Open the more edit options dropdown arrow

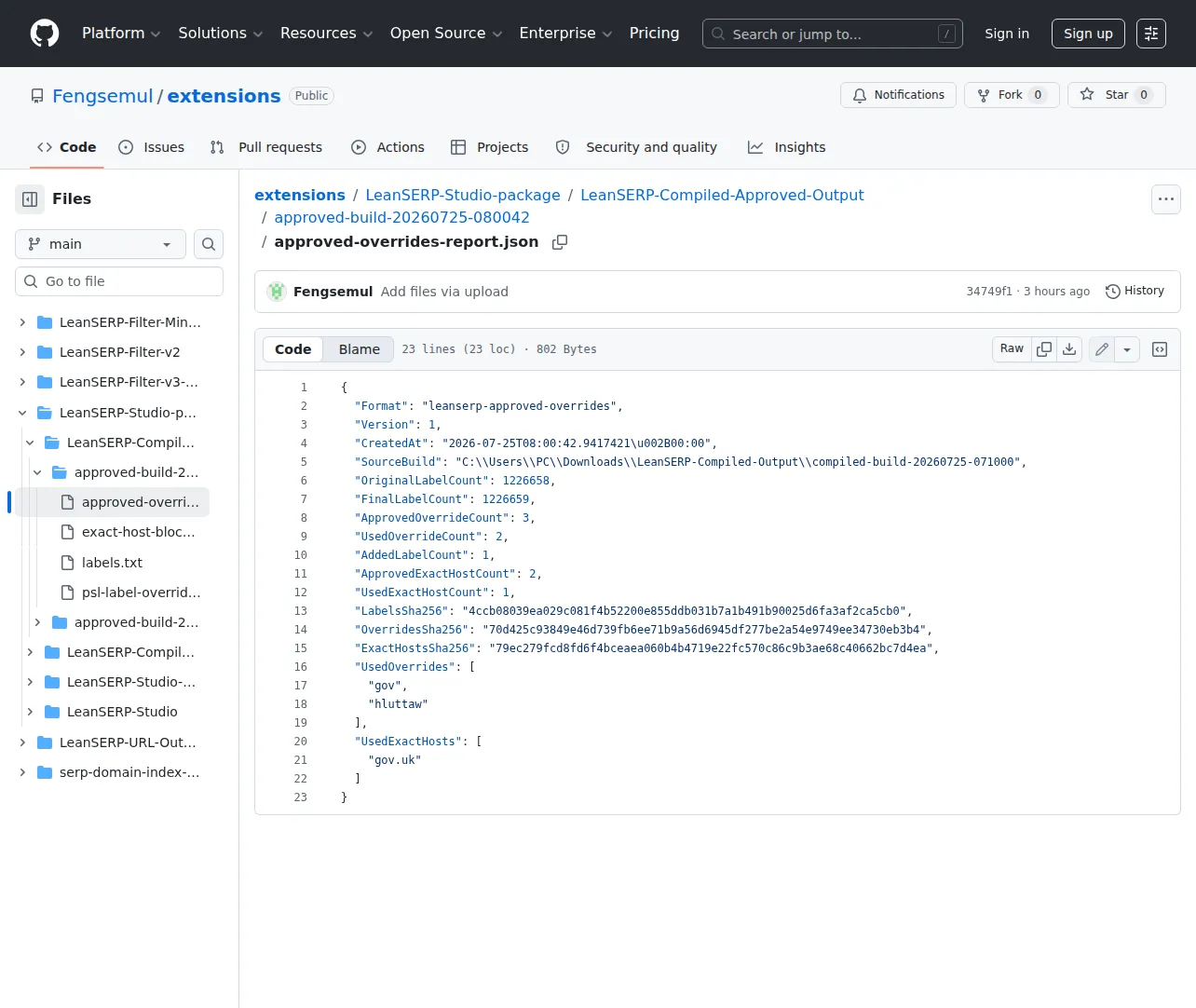[x=1127, y=349]
